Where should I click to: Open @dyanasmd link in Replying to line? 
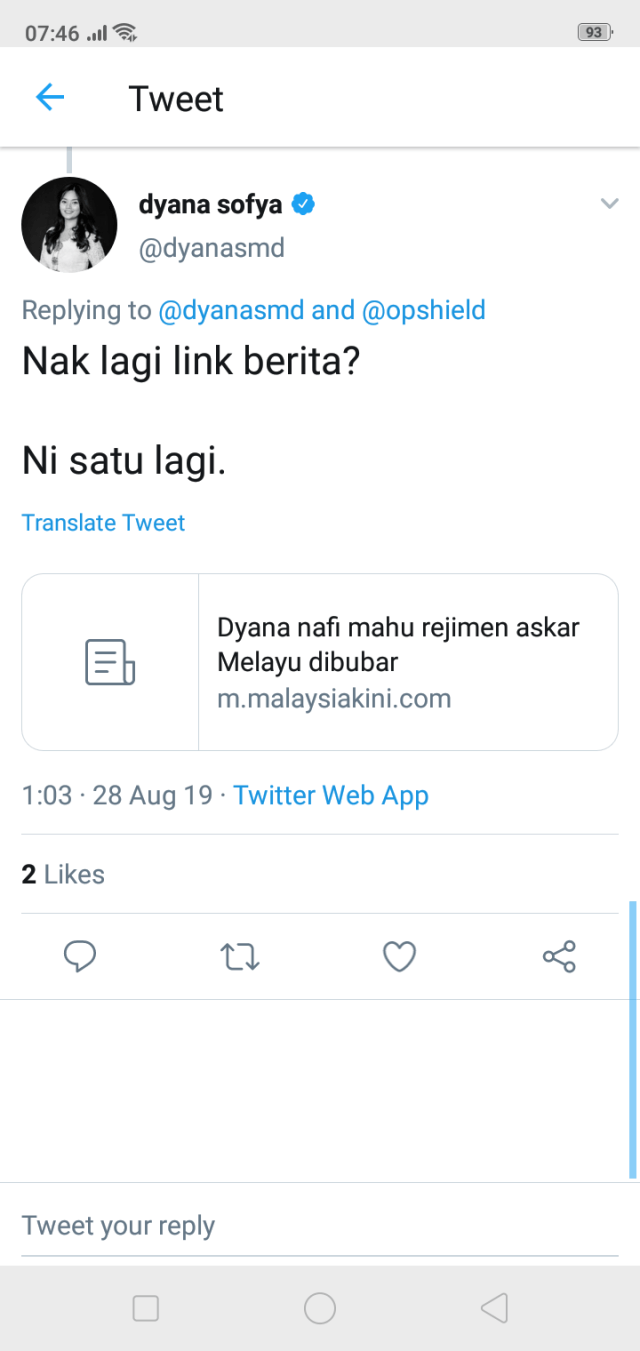(230, 310)
